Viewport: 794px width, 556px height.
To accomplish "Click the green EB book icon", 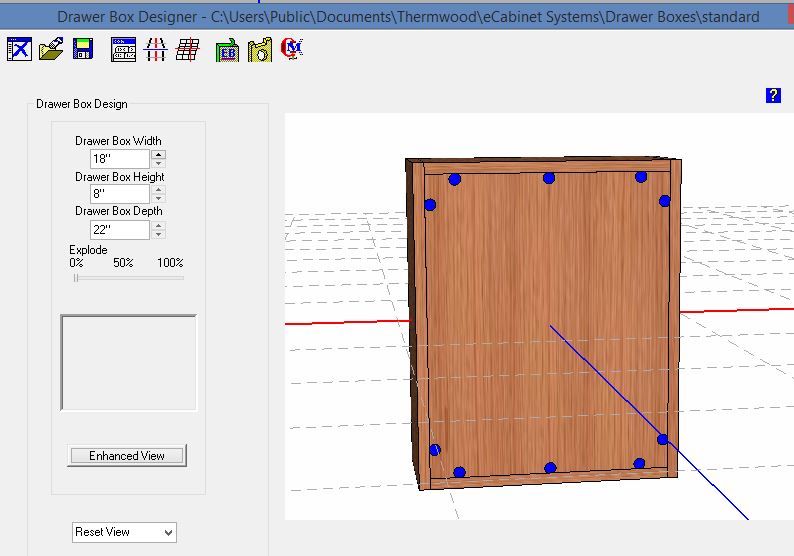I will tap(228, 50).
